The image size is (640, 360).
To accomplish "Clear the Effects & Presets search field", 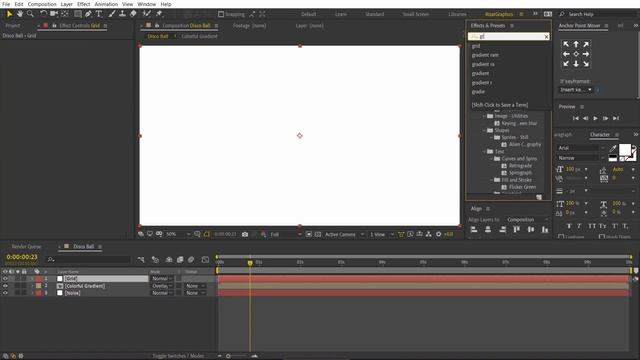I will [x=547, y=37].
